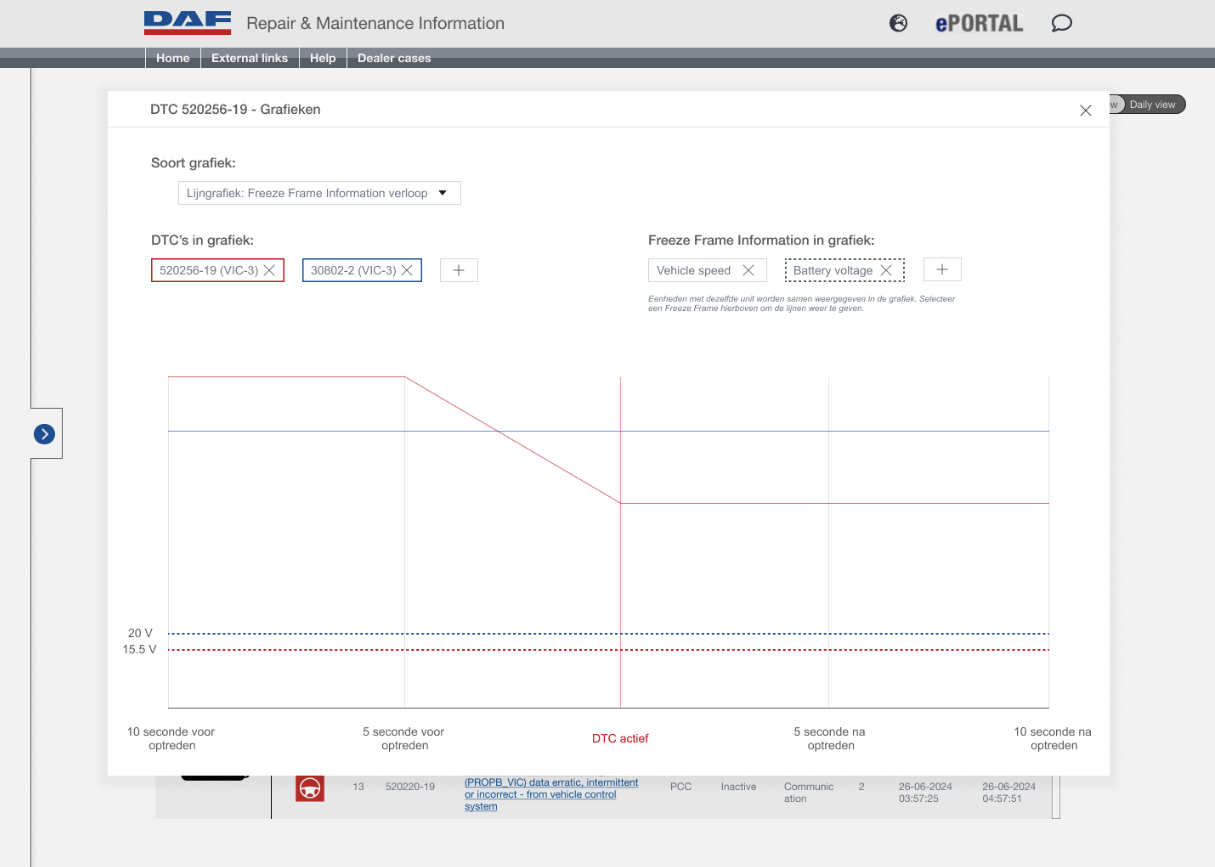1215x867 pixels.
Task: Click the red steering wheel icon
Action: pyautogui.click(x=310, y=787)
